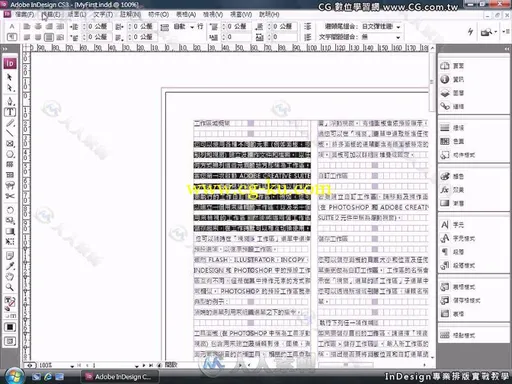Select the Selection tool arrow
The height and width of the screenshot is (384, 512).
(x=10, y=77)
